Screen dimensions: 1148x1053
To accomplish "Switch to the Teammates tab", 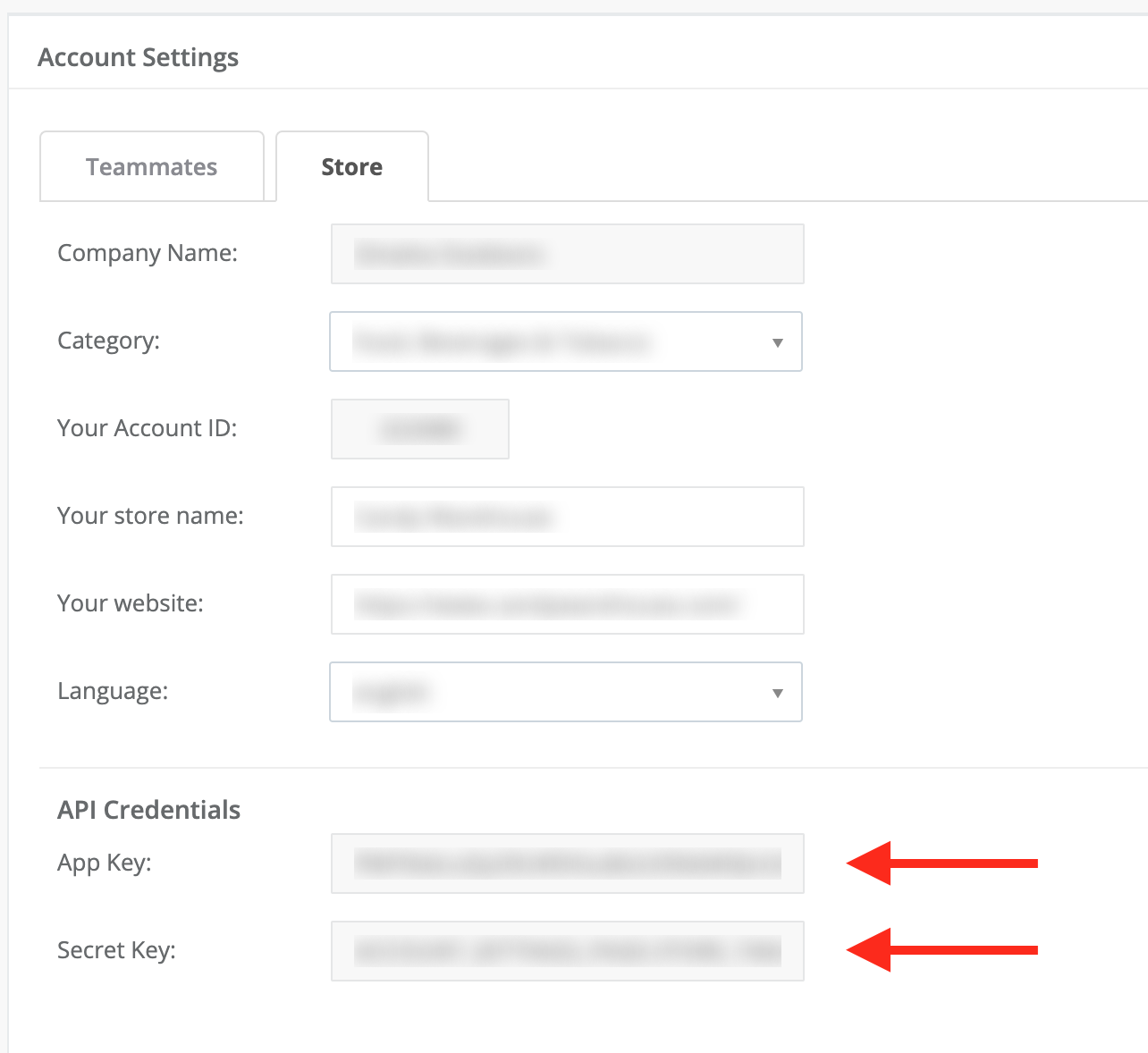I will point(152,167).
